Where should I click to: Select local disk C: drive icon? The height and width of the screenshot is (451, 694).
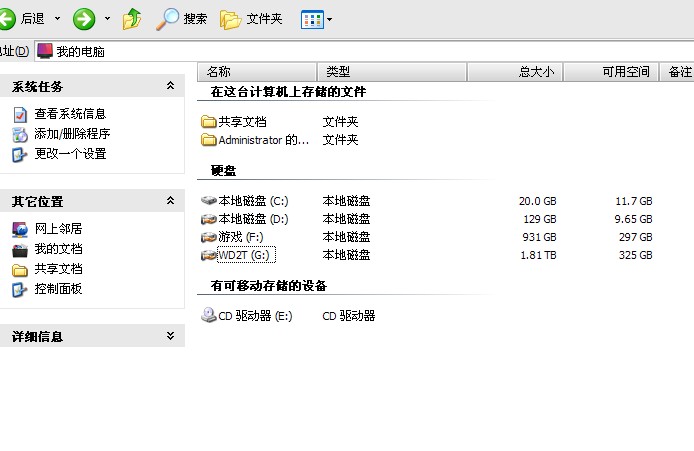click(x=209, y=201)
